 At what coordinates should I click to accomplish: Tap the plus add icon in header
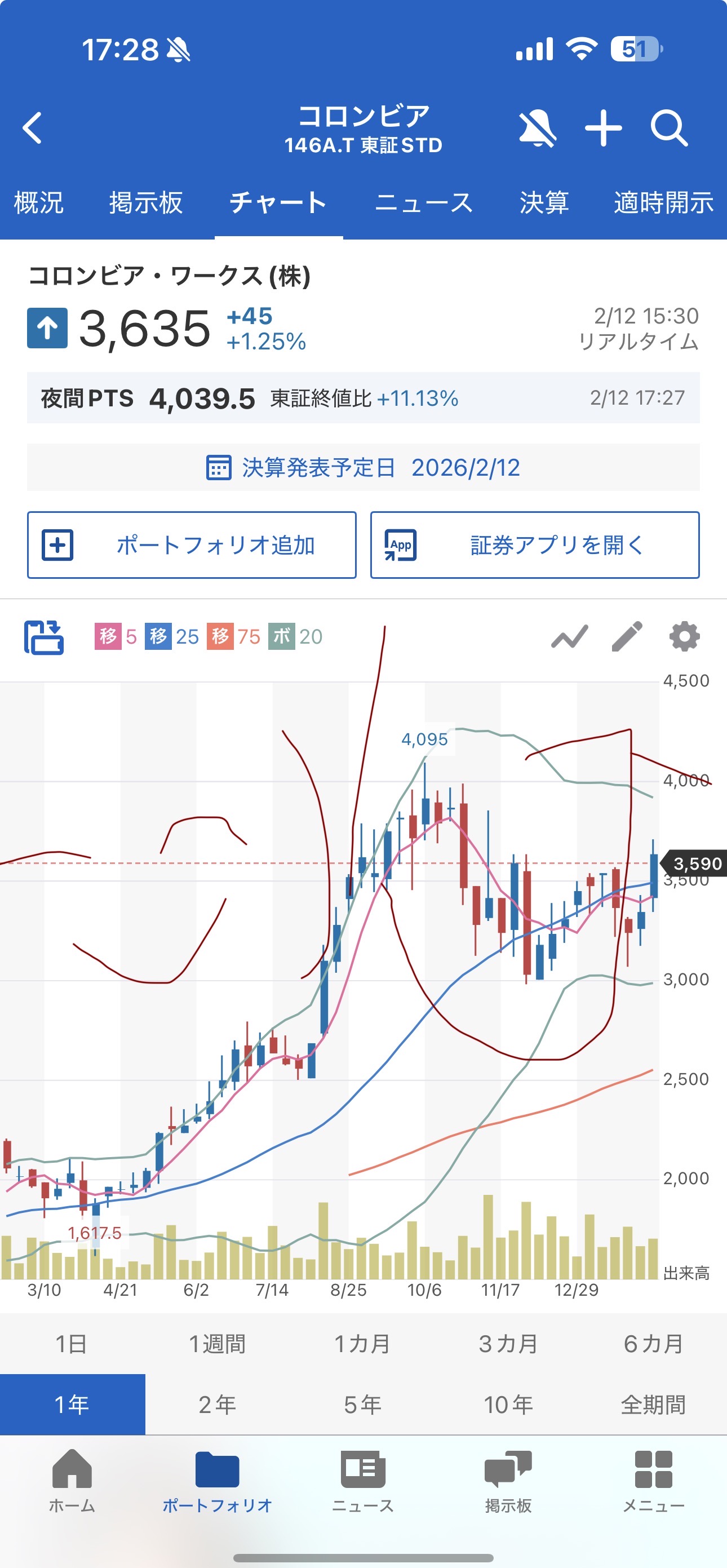603,129
